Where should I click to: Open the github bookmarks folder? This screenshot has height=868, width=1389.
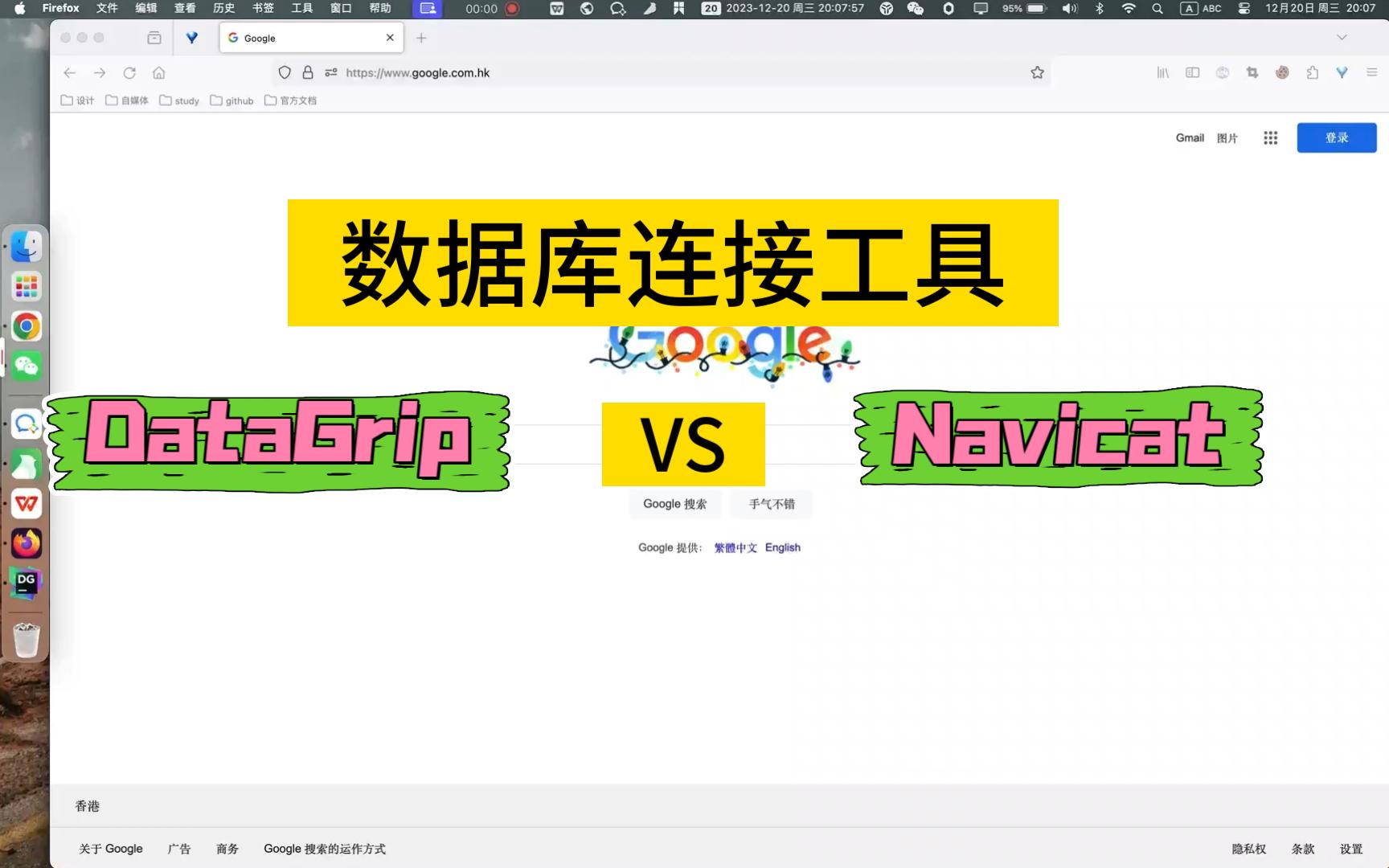[x=231, y=100]
